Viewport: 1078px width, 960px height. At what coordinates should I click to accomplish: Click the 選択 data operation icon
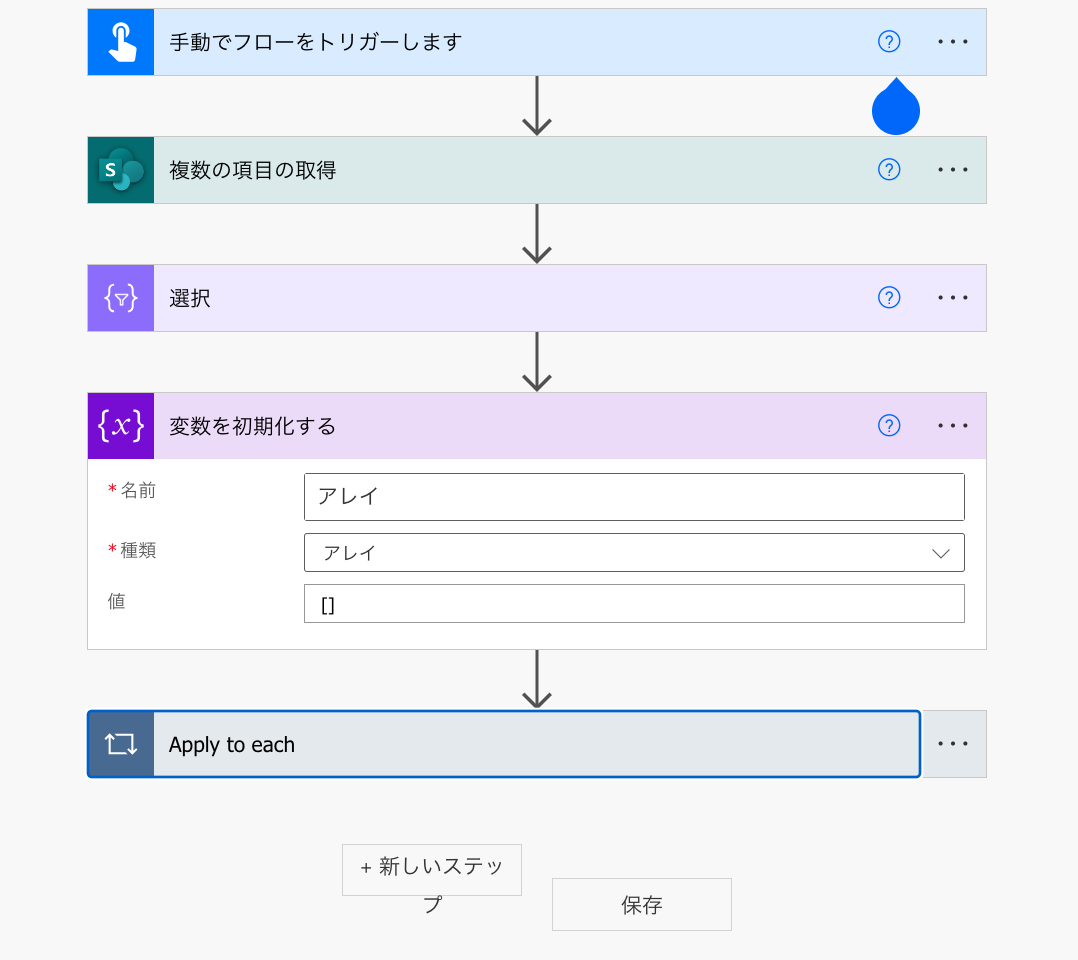(120, 297)
